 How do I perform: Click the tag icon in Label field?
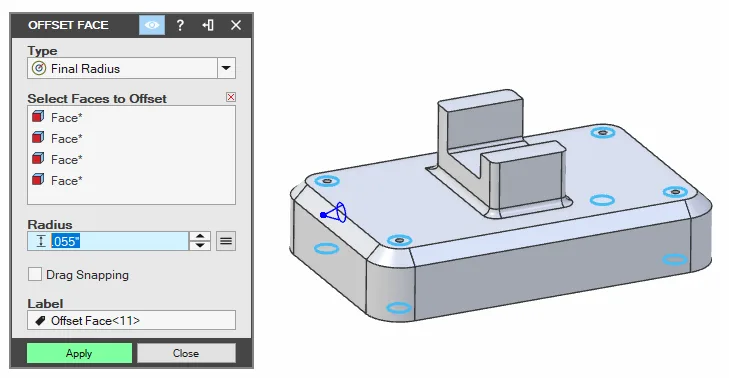pos(40,320)
